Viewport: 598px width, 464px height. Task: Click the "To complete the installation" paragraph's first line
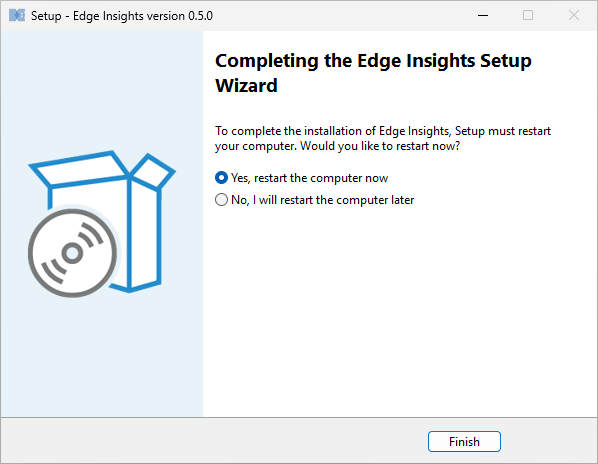click(383, 131)
